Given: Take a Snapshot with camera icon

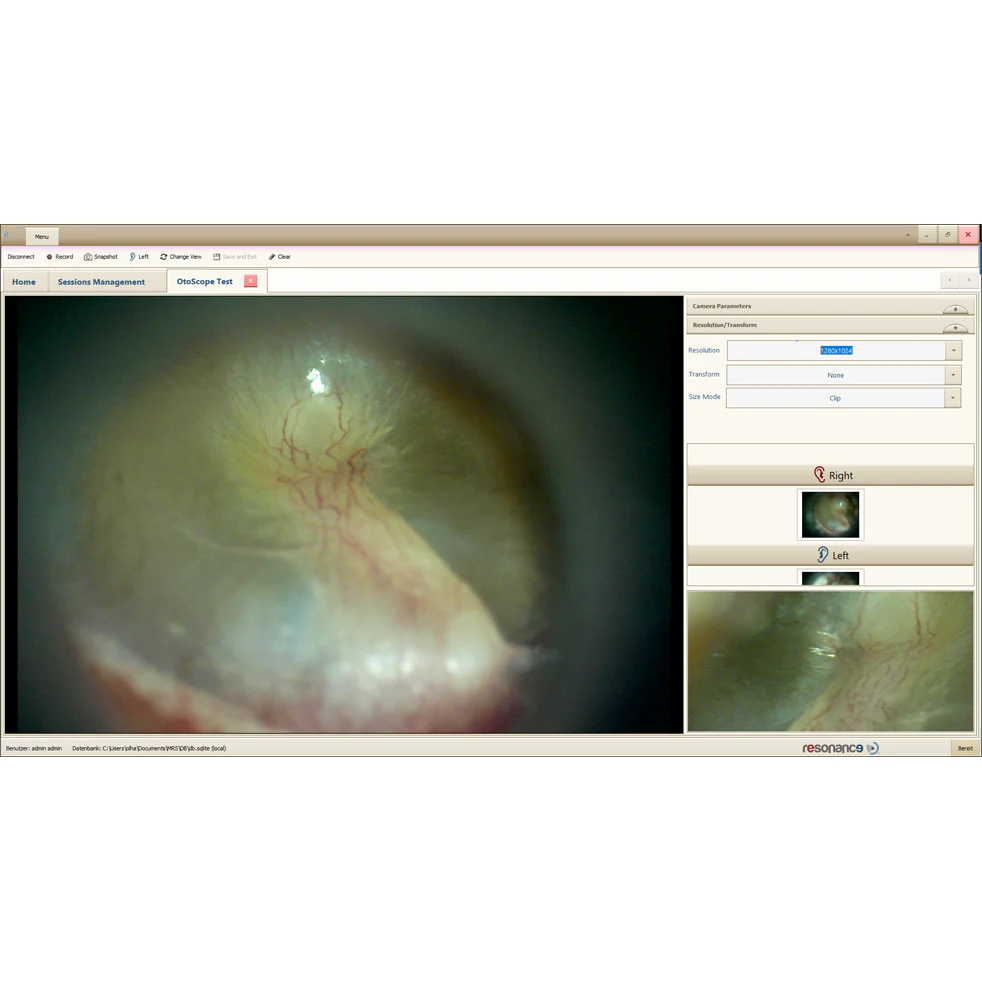Looking at the screenshot, I should coord(88,257).
